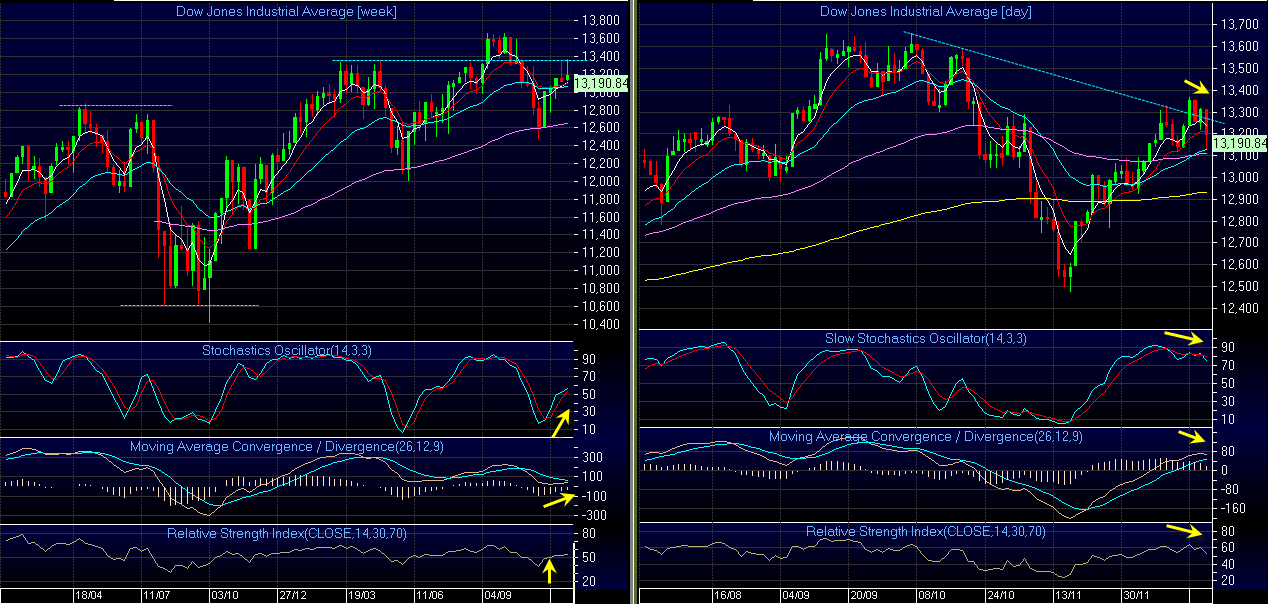Select the 10,400 price axis label
Viewport: 1268px width, 604px height.
point(599,324)
